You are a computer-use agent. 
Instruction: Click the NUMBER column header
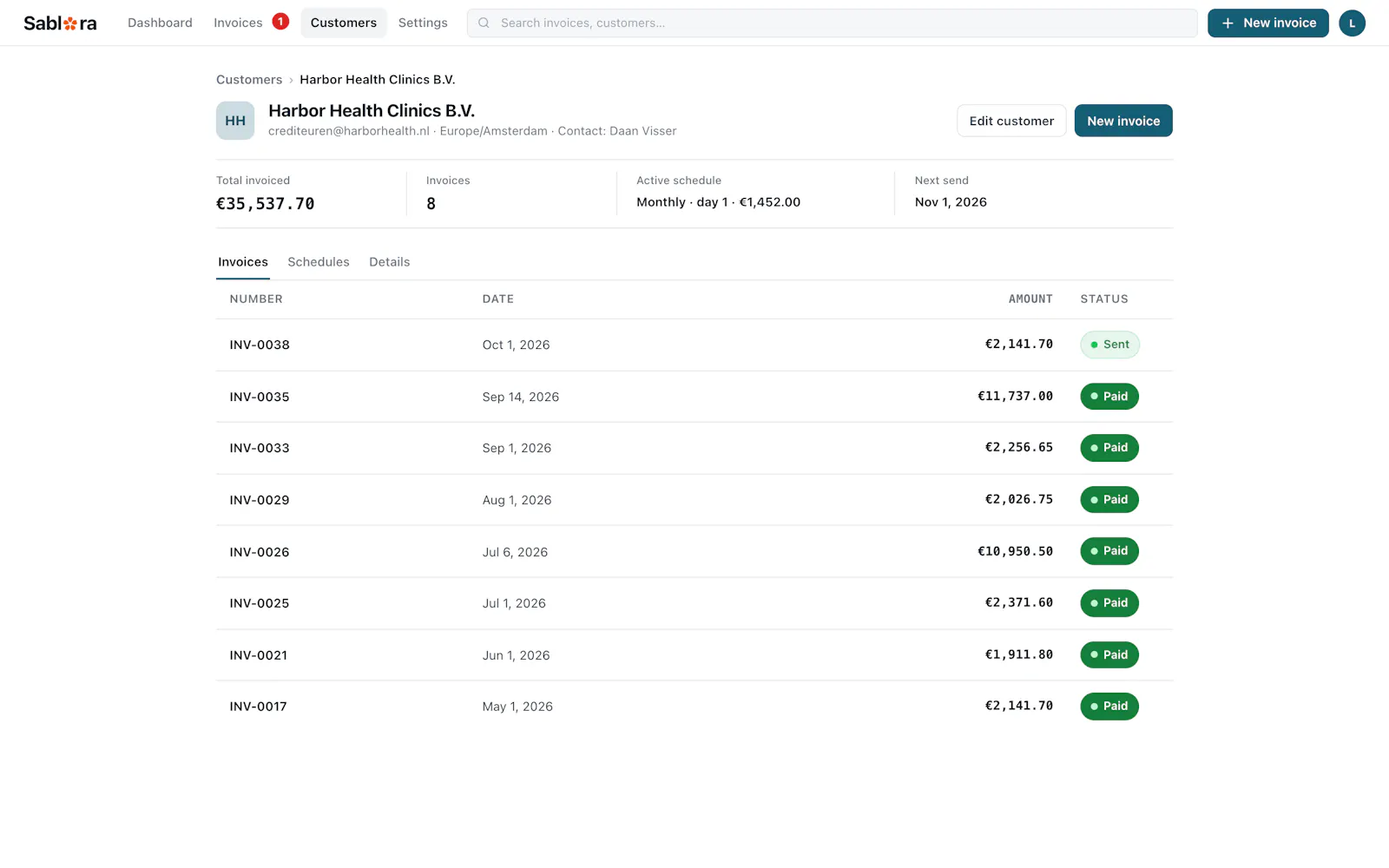coord(256,299)
